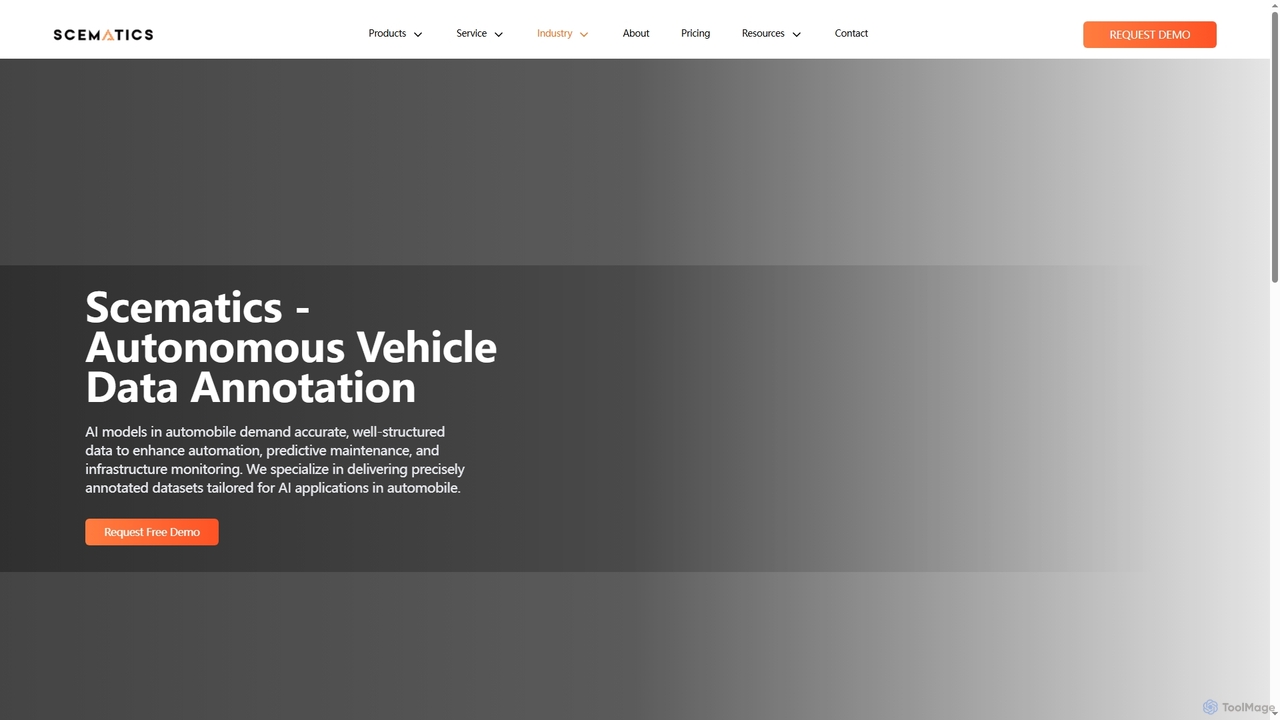
Task: Expand the Resources chevron arrow
Action: [797, 34]
